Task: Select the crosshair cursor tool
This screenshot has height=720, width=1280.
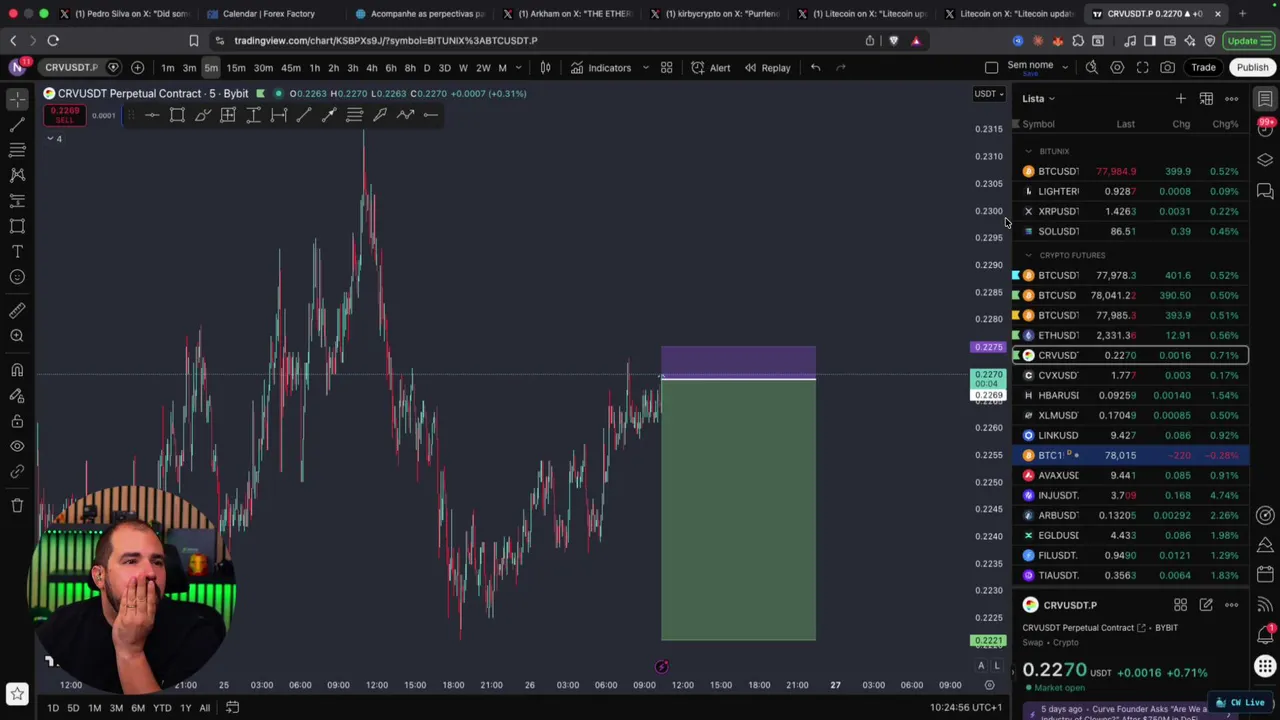Action: (17, 99)
